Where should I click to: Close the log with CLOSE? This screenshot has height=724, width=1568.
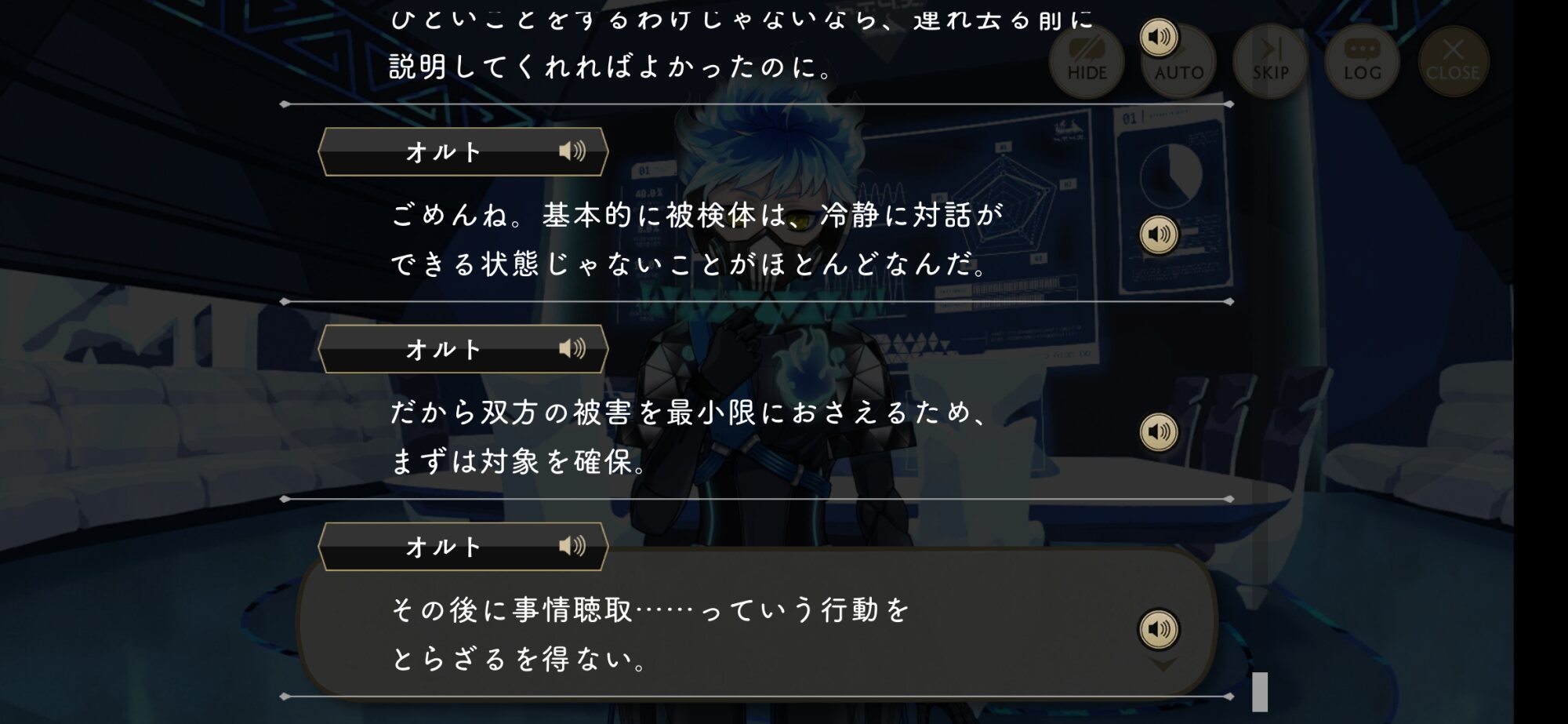point(1453,61)
